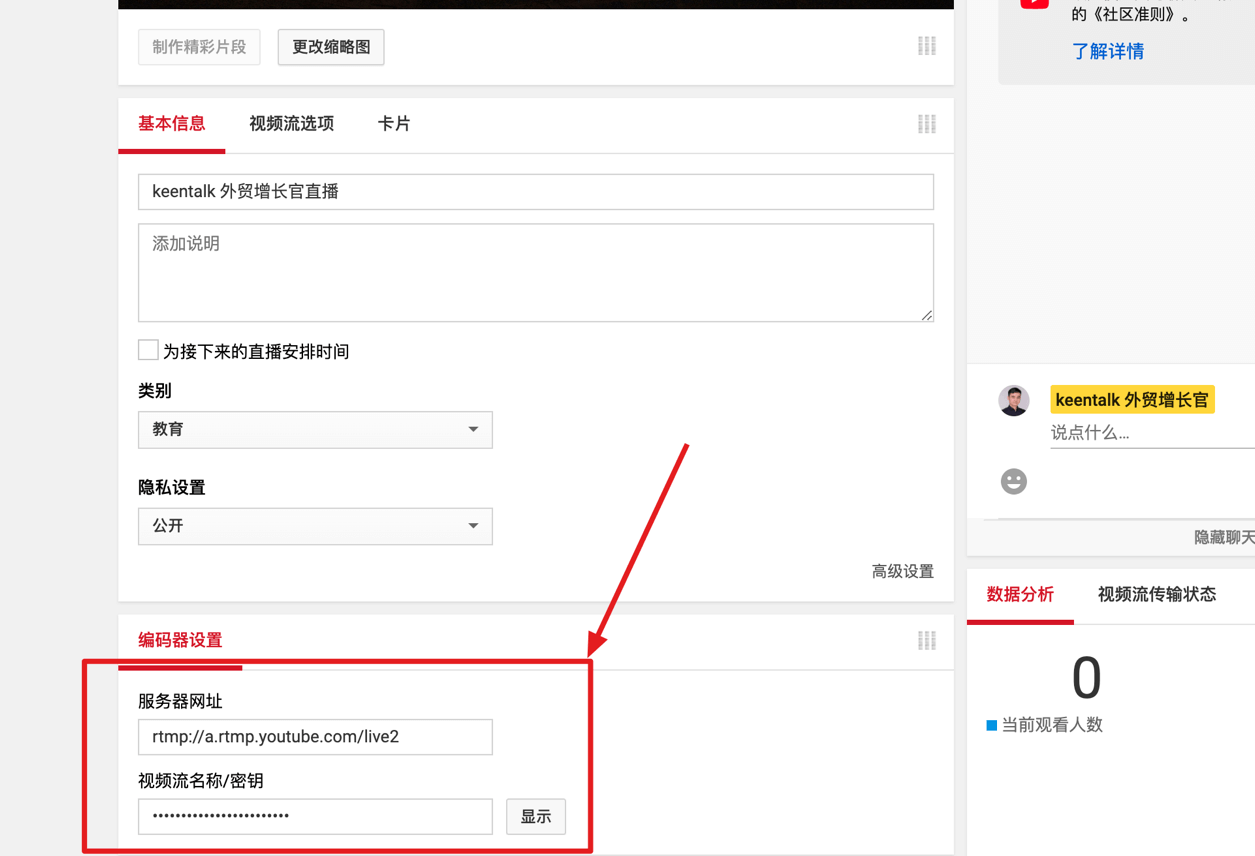The image size is (1255, 856).
Task: Open the 高级设置 settings
Action: [902, 571]
